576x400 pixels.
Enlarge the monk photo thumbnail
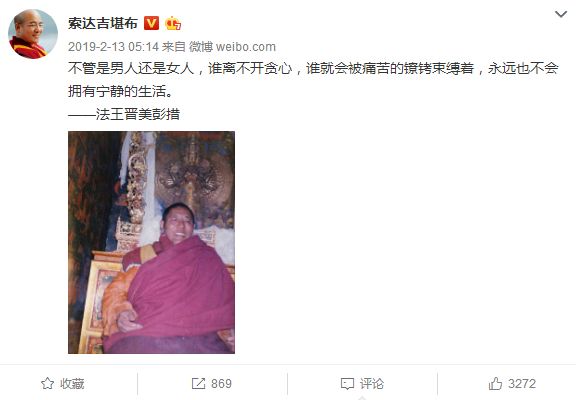[x=151, y=242]
